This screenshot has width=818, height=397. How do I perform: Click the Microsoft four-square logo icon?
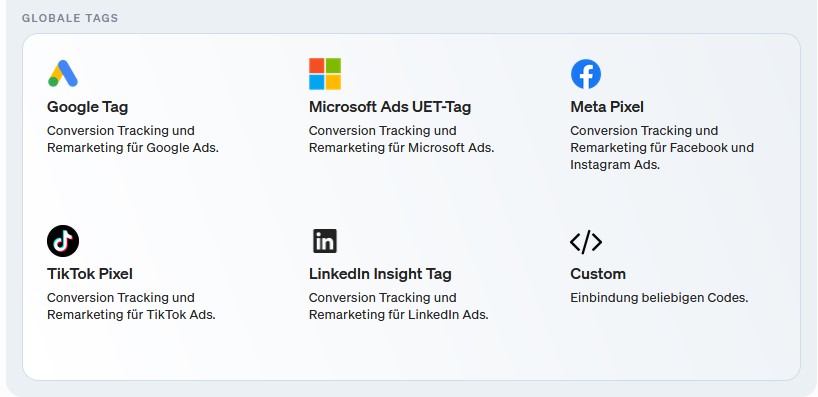(x=324, y=74)
